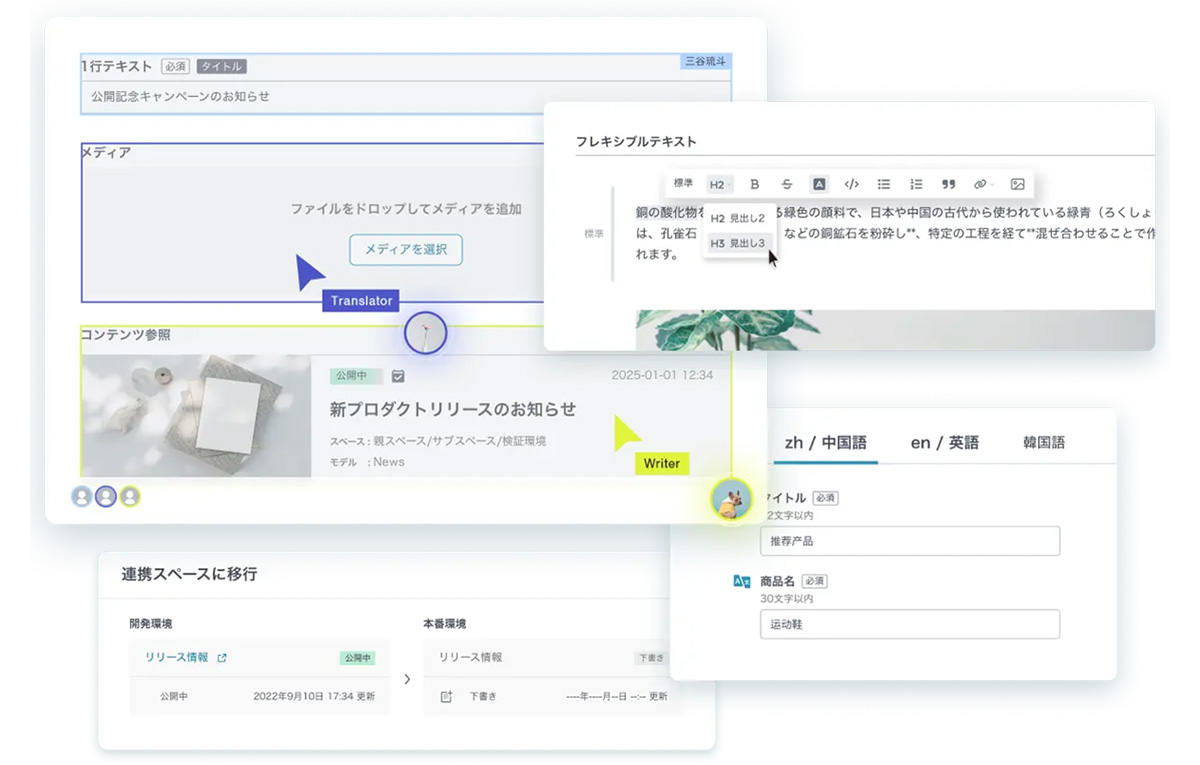
Task: Click the モデル : News text
Action: pos(367,462)
